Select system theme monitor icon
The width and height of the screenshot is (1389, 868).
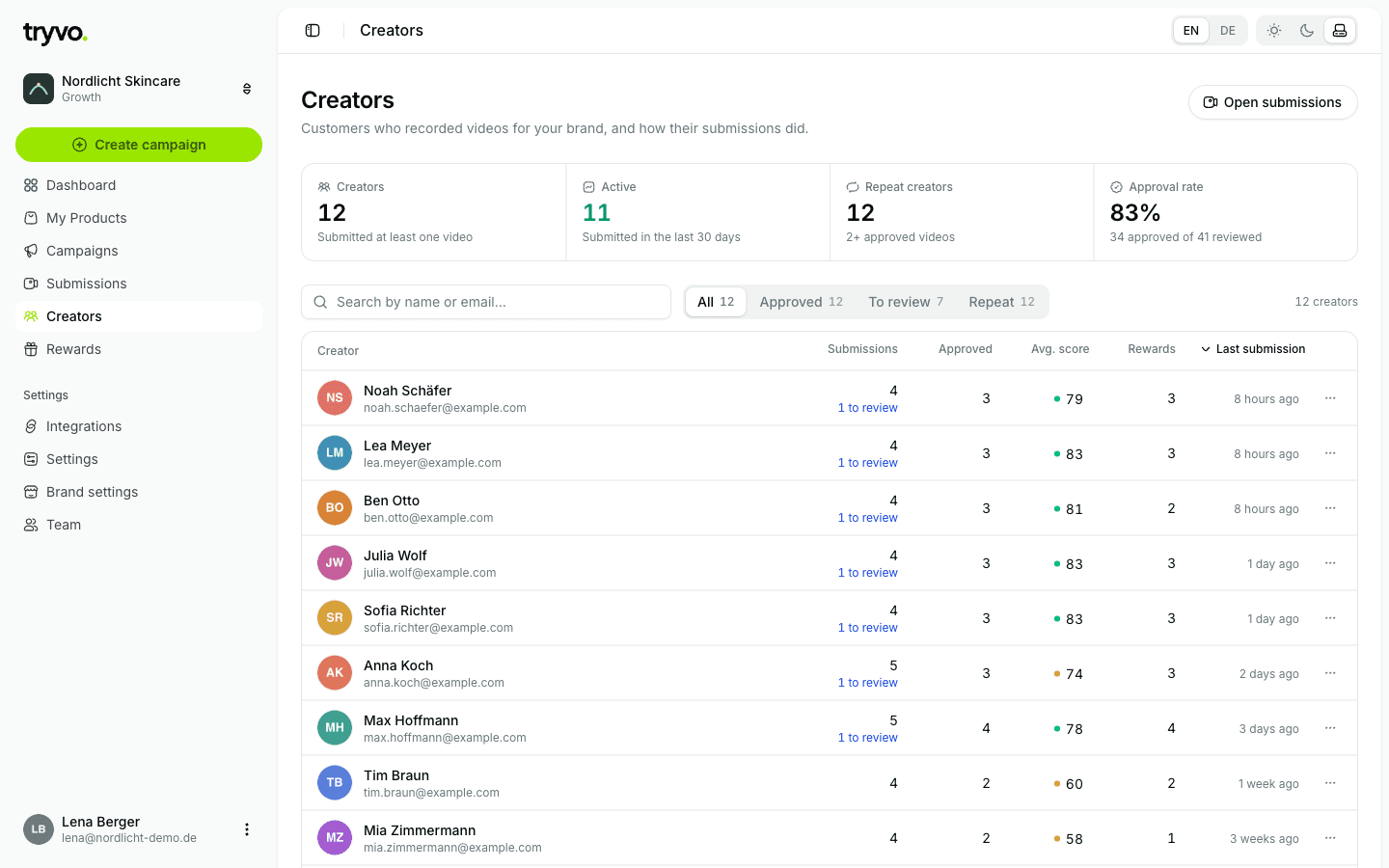click(1340, 31)
